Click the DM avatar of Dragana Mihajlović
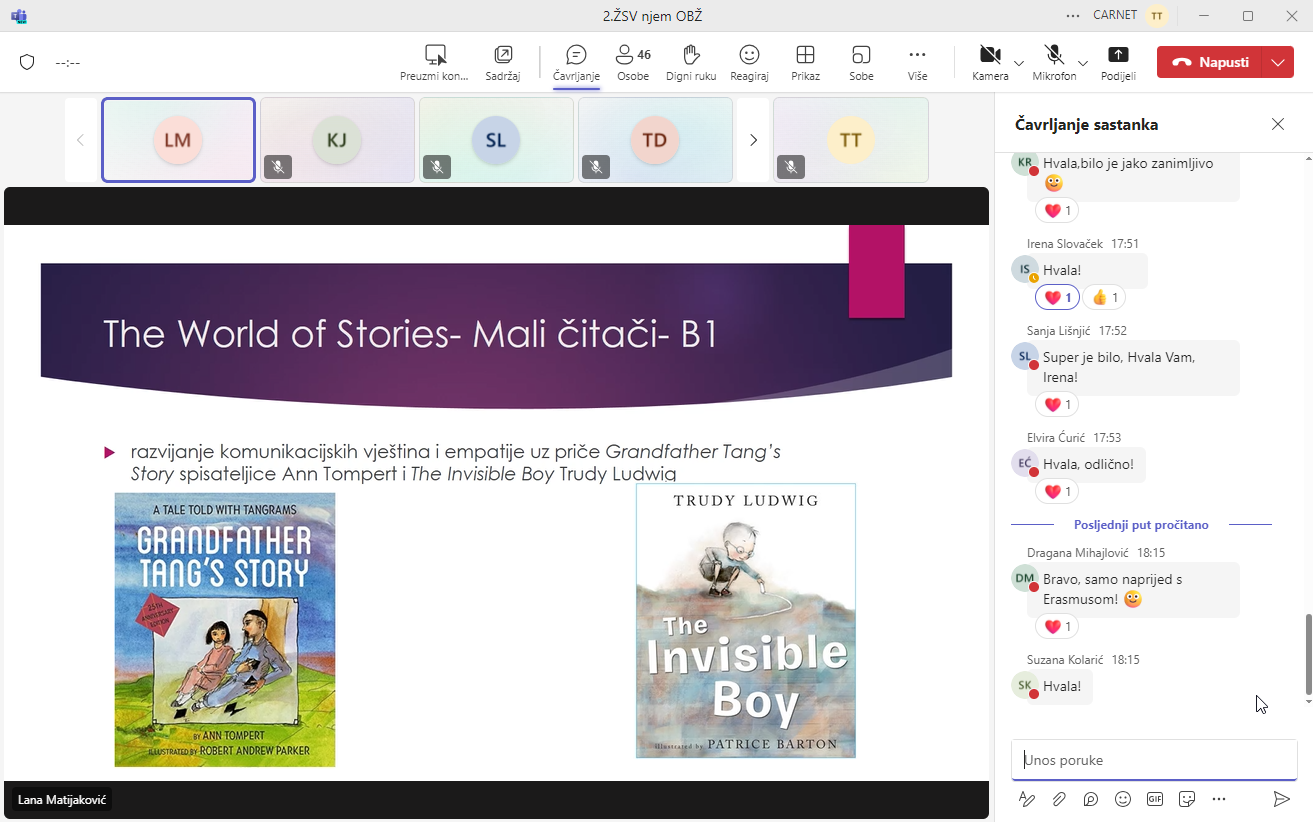The width and height of the screenshot is (1313, 822). (x=1025, y=578)
